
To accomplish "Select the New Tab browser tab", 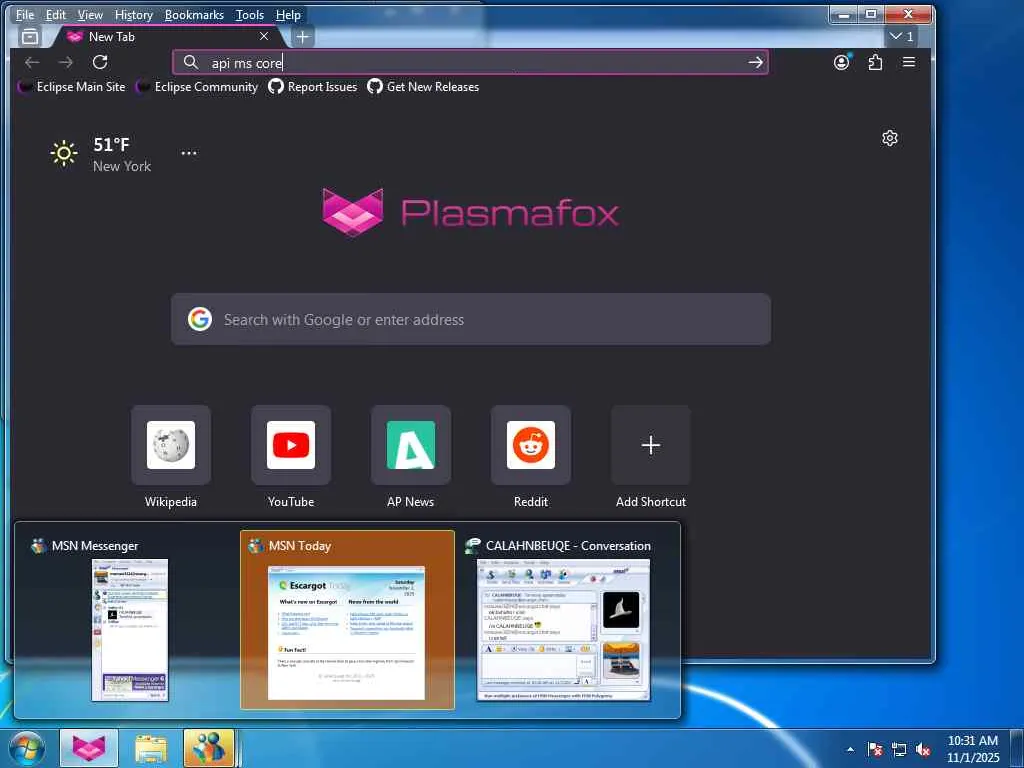I will tap(168, 37).
